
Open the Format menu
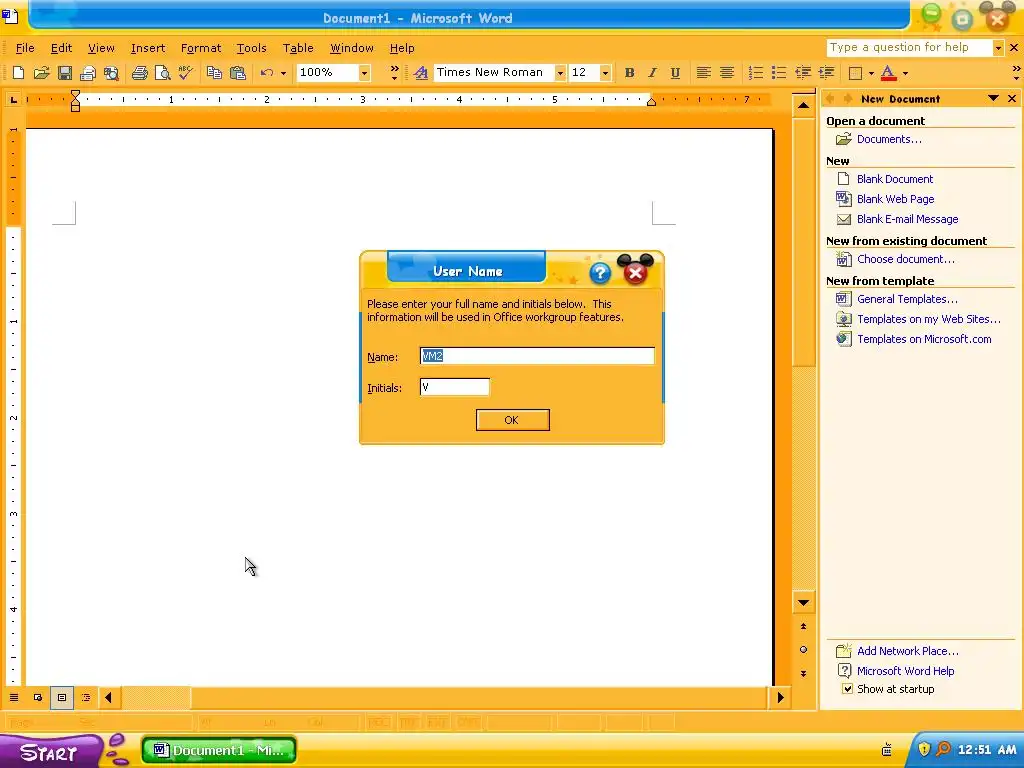(200, 48)
